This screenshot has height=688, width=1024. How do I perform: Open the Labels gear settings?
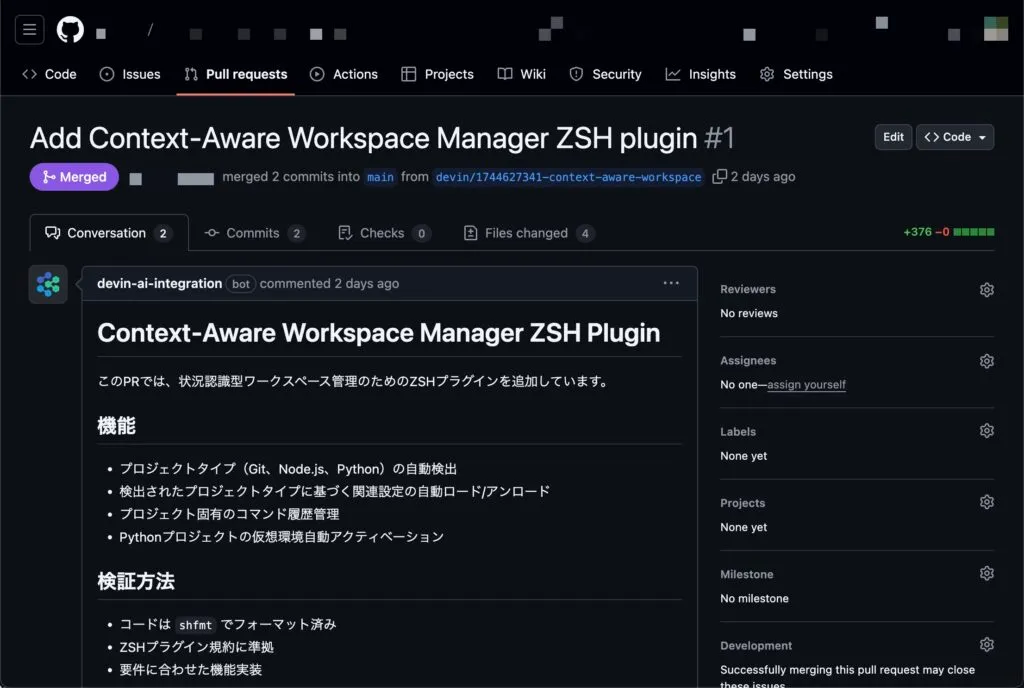[987, 431]
